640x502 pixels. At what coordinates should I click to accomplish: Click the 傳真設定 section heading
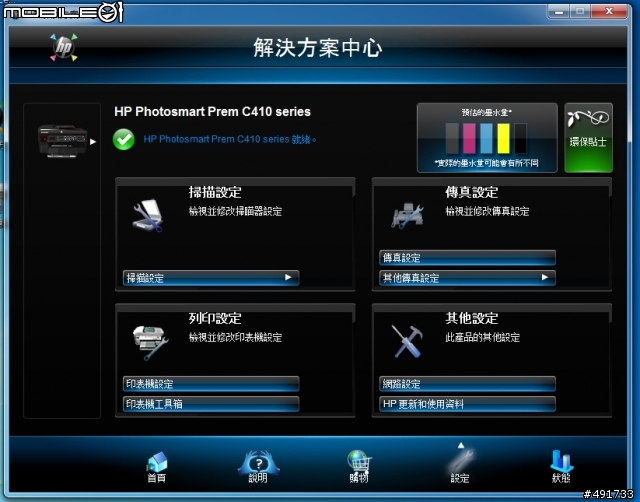tap(471, 192)
